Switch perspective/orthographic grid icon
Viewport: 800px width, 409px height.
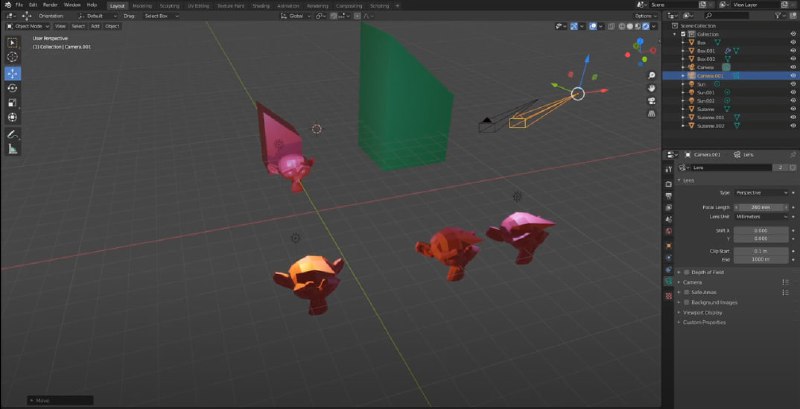click(x=652, y=114)
